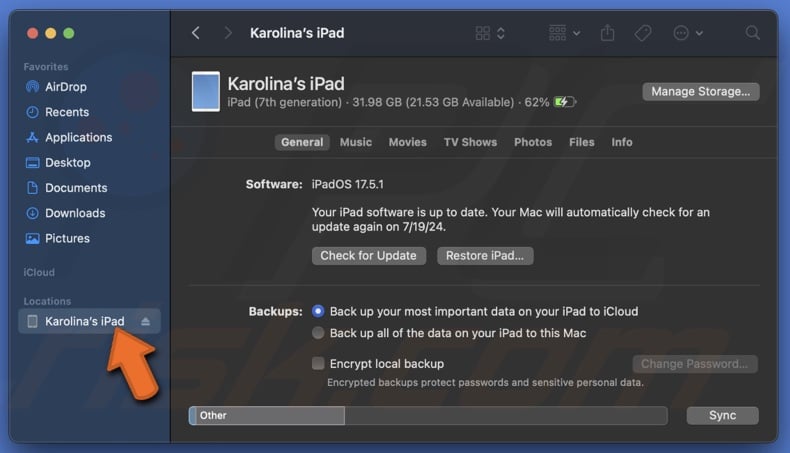Image resolution: width=790 pixels, height=453 pixels.
Task: Switch to the Info tab
Action: pyautogui.click(x=622, y=142)
